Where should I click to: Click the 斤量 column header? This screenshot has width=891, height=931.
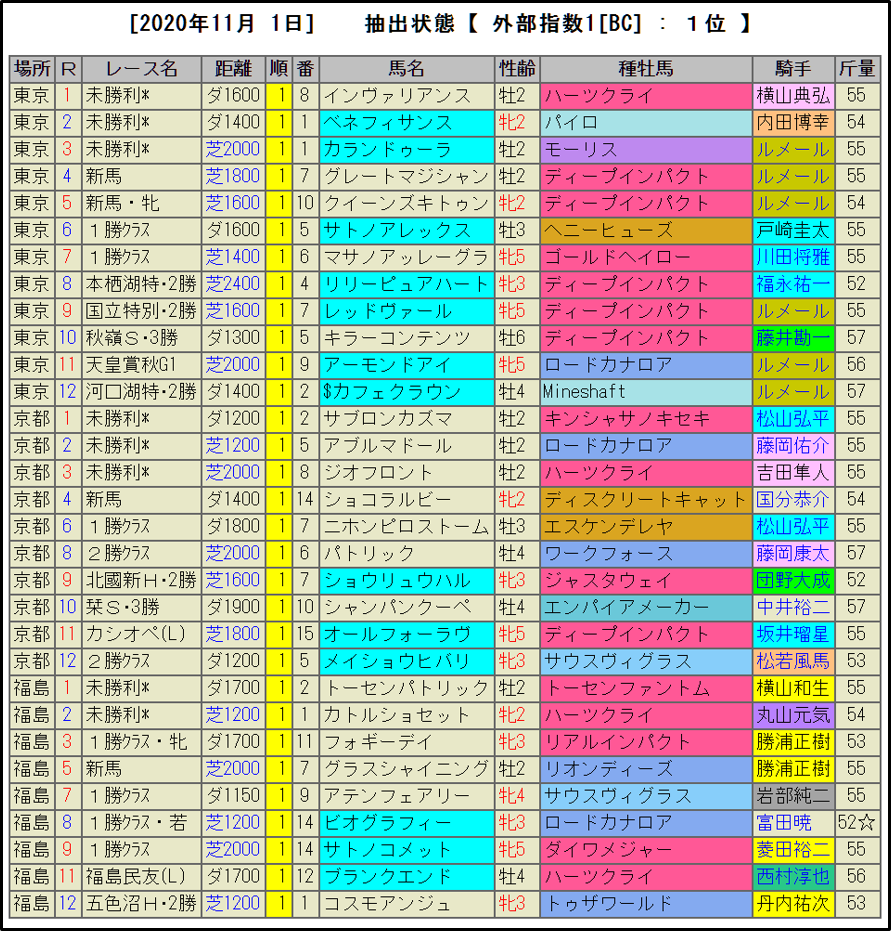point(856,69)
